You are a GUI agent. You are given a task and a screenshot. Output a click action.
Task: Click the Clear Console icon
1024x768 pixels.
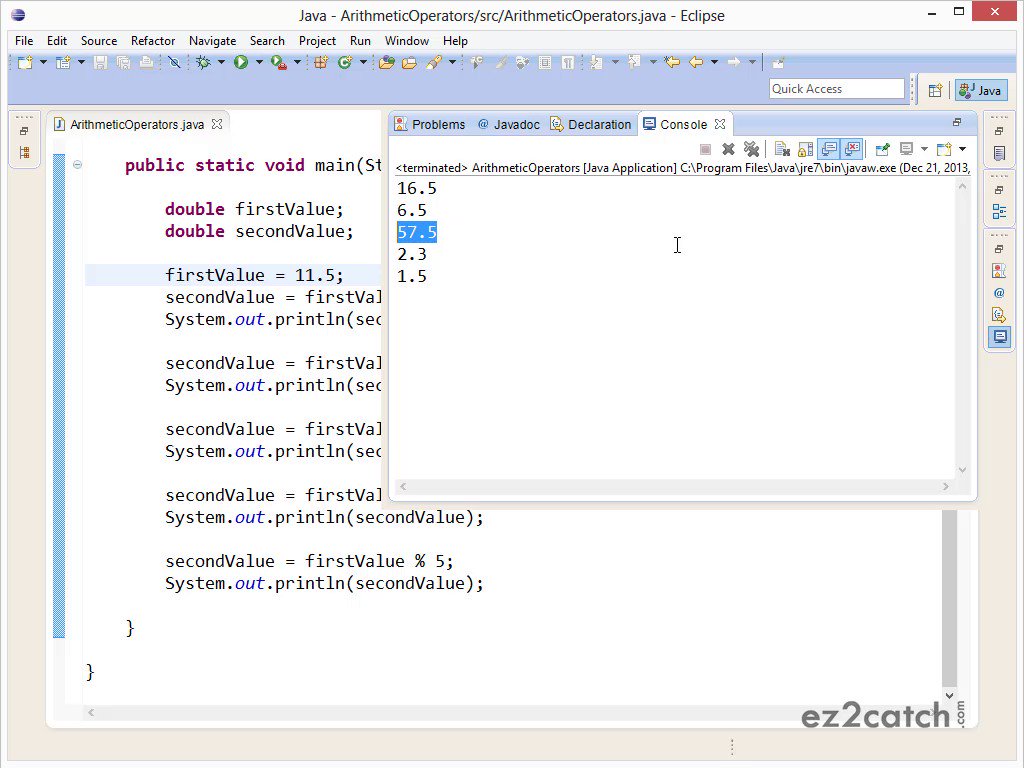pos(782,150)
